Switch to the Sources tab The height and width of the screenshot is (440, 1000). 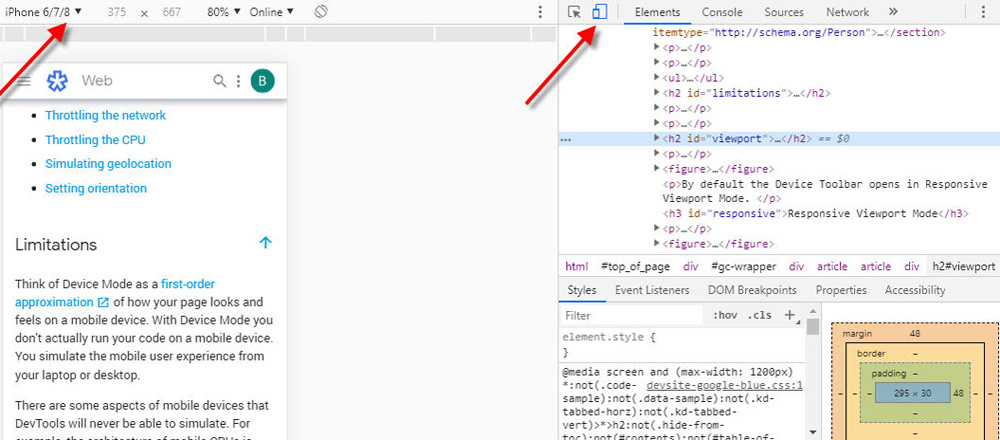(784, 12)
